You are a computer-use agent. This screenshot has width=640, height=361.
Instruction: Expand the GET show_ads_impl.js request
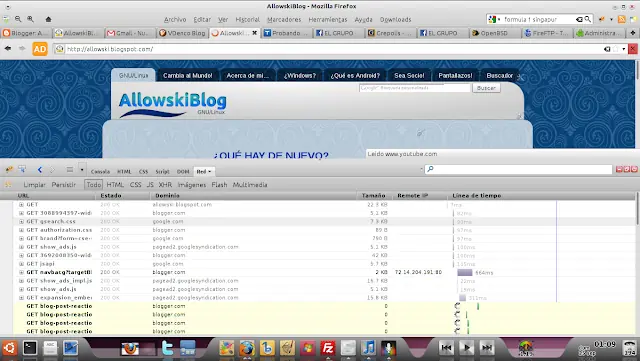[21, 281]
